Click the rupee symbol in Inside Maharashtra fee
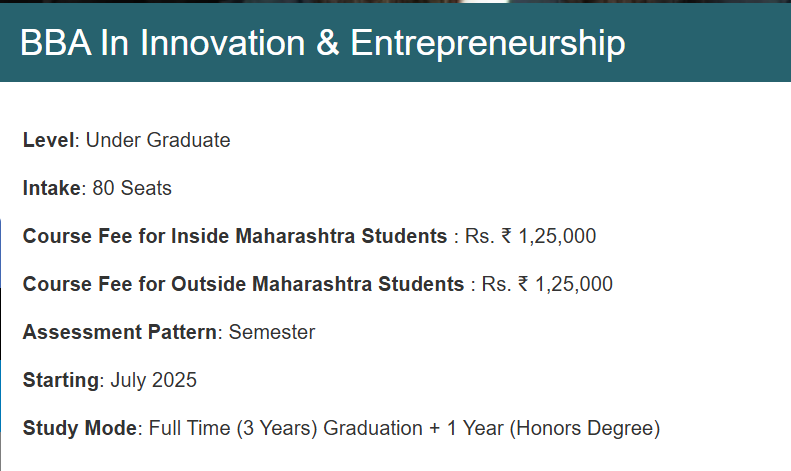This screenshot has height=471, width=791. [x=506, y=236]
